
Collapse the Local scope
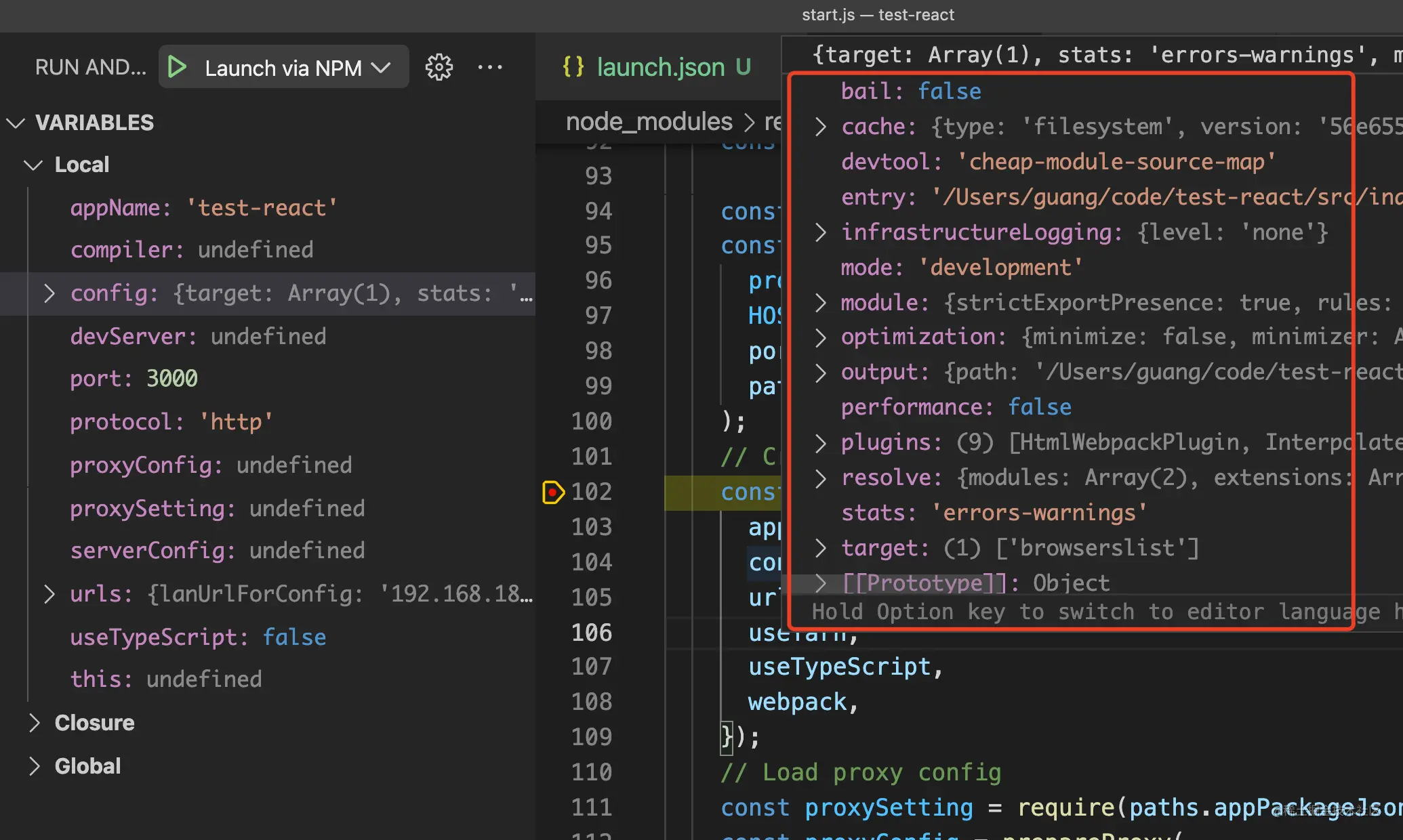coord(33,165)
